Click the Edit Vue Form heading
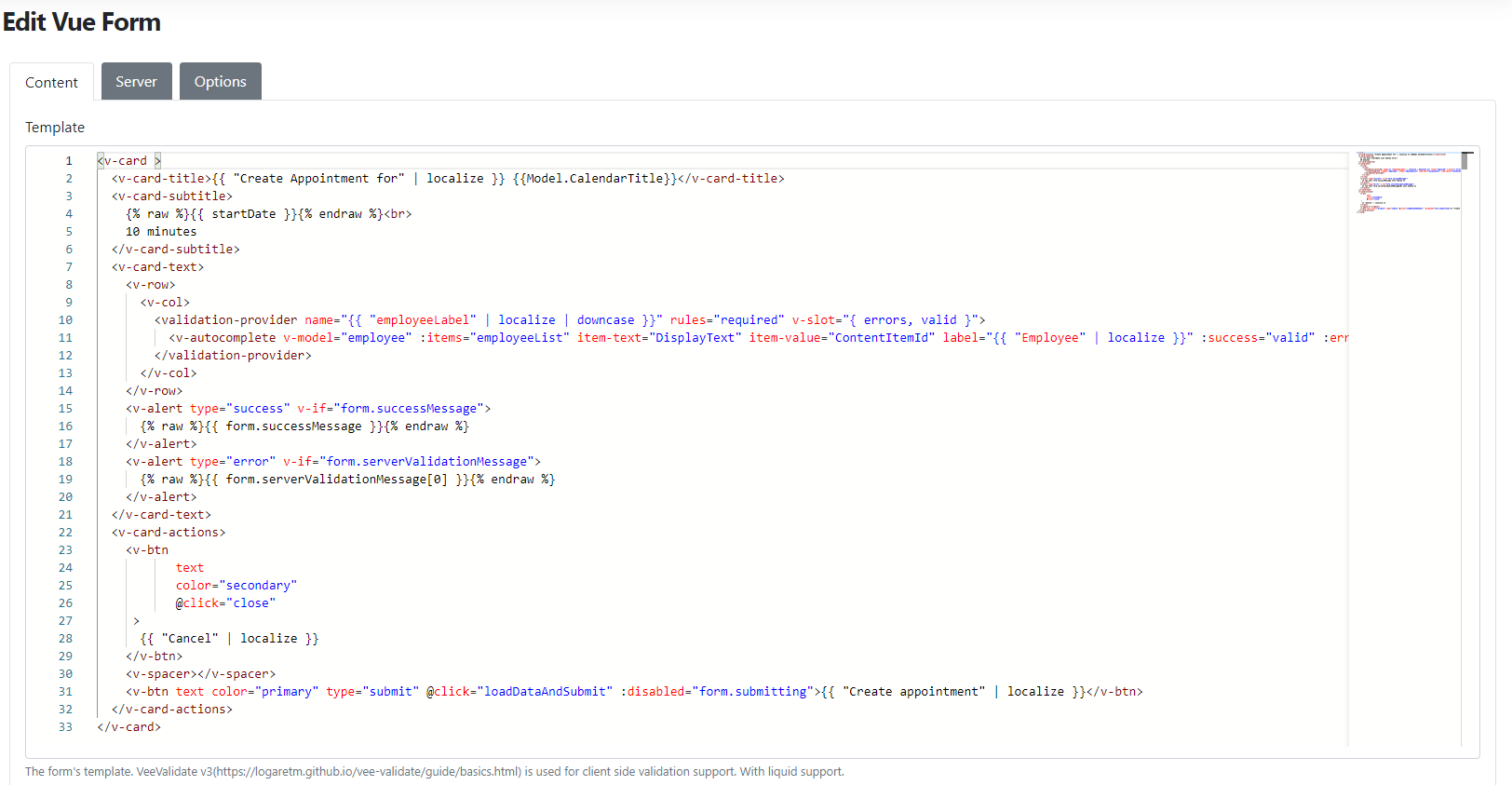Image resolution: width=1512 pixels, height=785 pixels. pos(82,22)
